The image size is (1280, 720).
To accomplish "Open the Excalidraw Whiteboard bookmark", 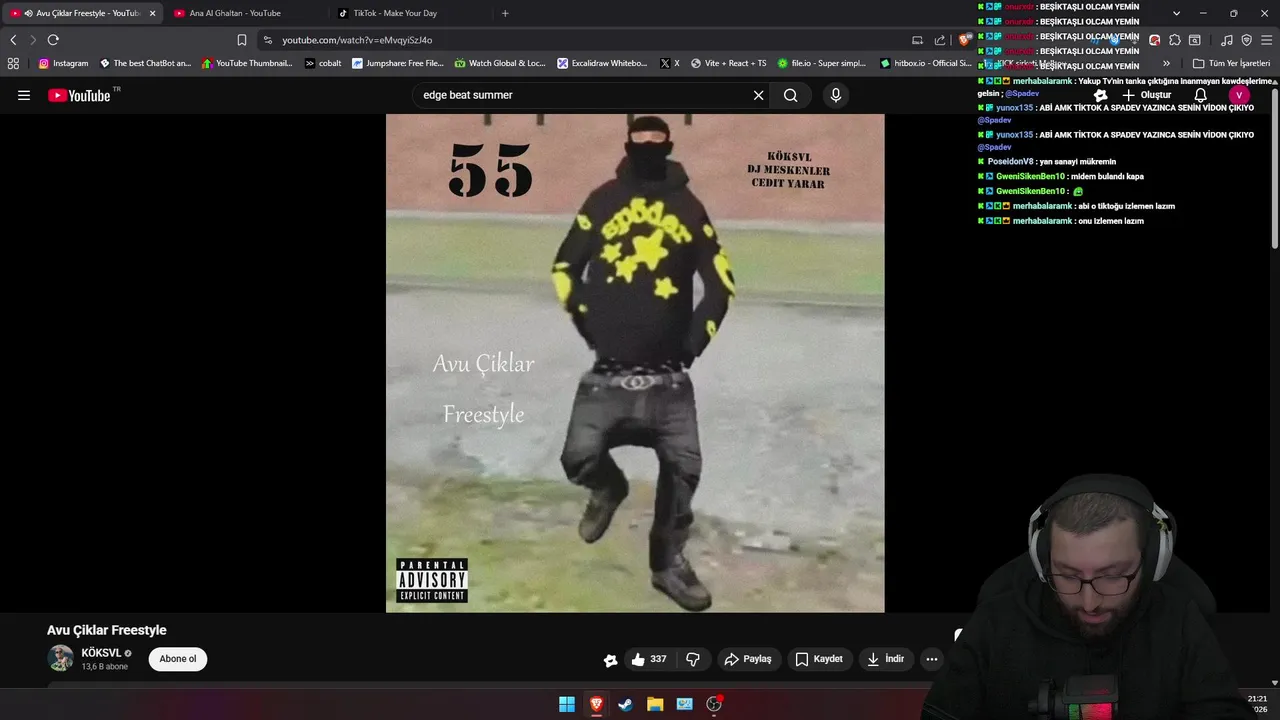I will [603, 63].
